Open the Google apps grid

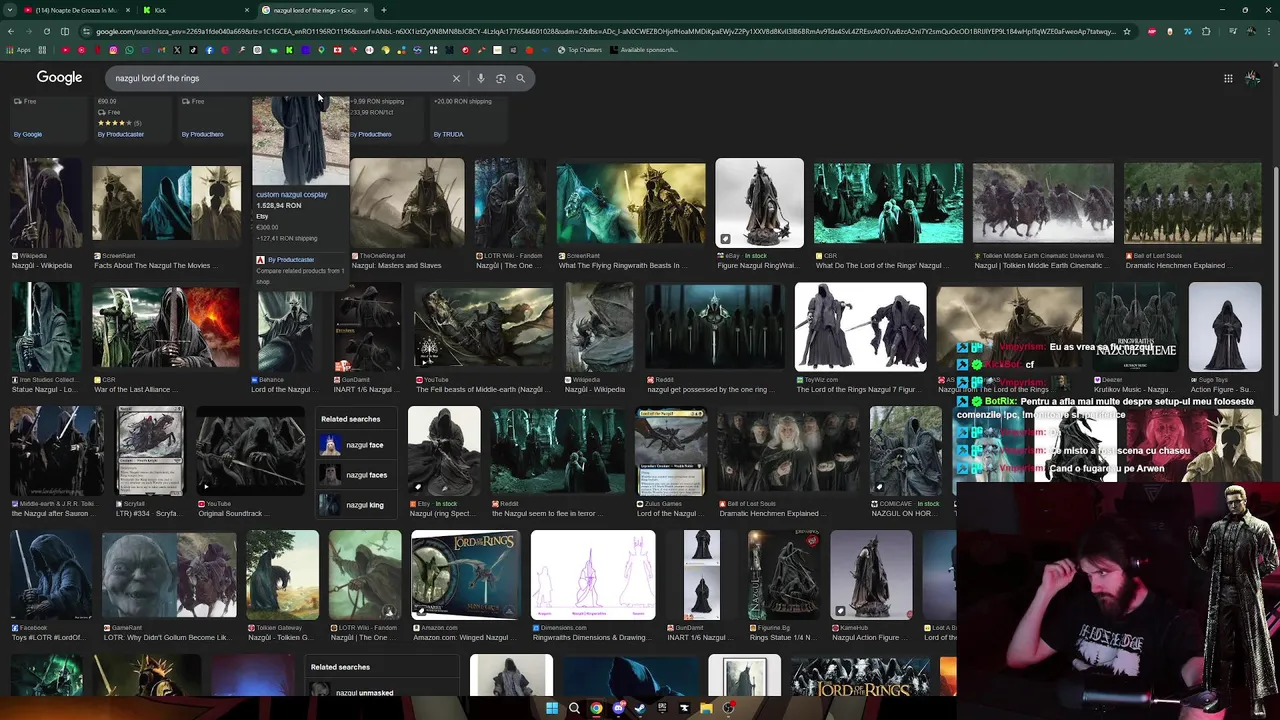point(1228,78)
